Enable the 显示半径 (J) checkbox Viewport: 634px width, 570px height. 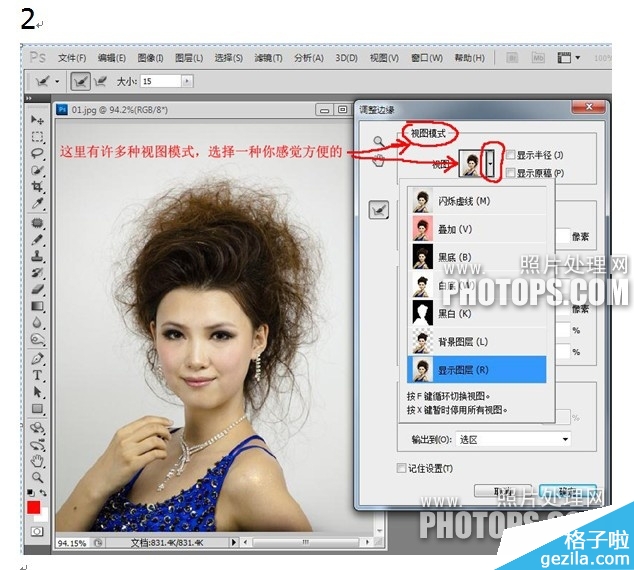[511, 155]
